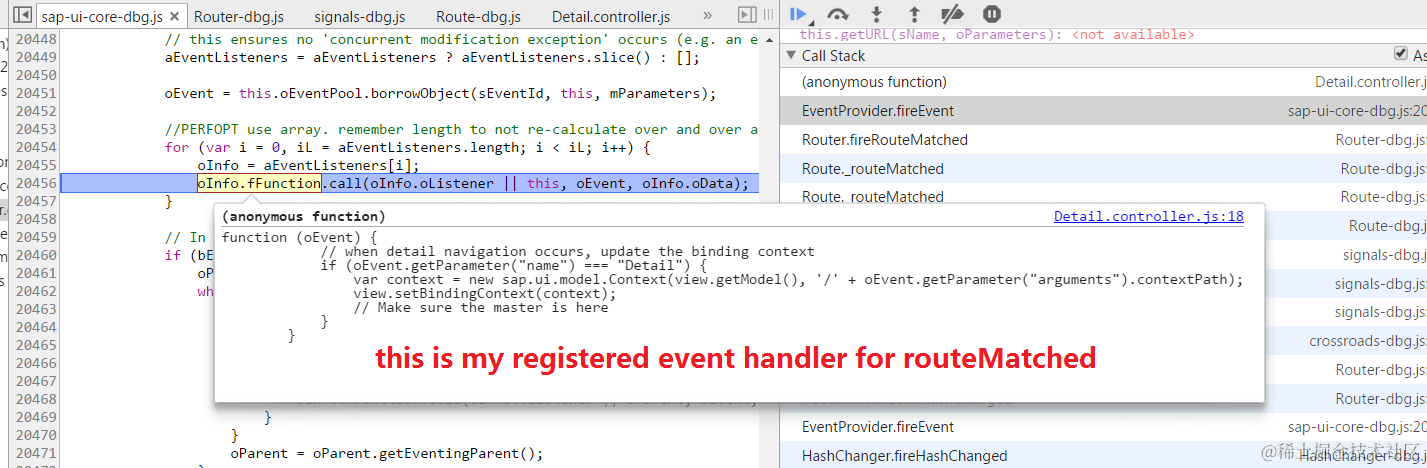
Task: Select the first Route._routeMatched stack frame
Action: pyautogui.click(x=1103, y=168)
